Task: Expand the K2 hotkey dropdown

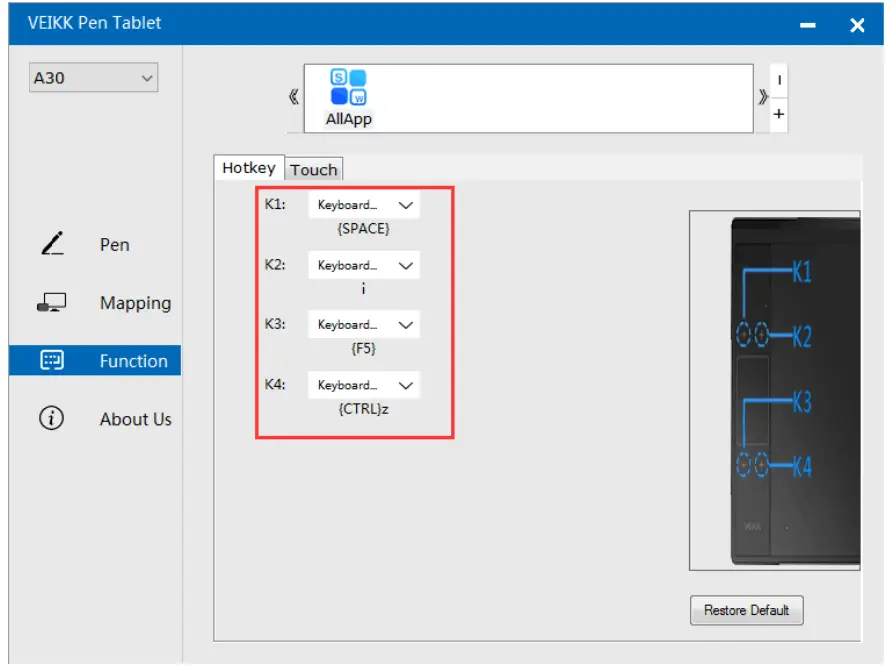Action: 363,266
